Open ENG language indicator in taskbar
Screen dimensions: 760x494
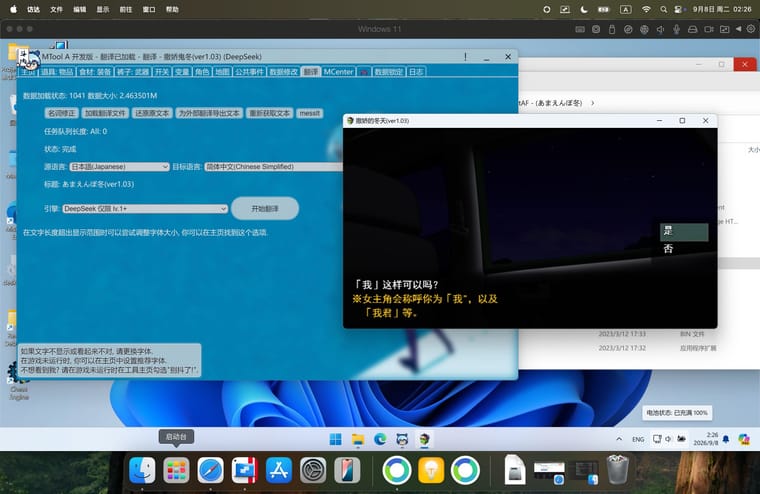638,439
